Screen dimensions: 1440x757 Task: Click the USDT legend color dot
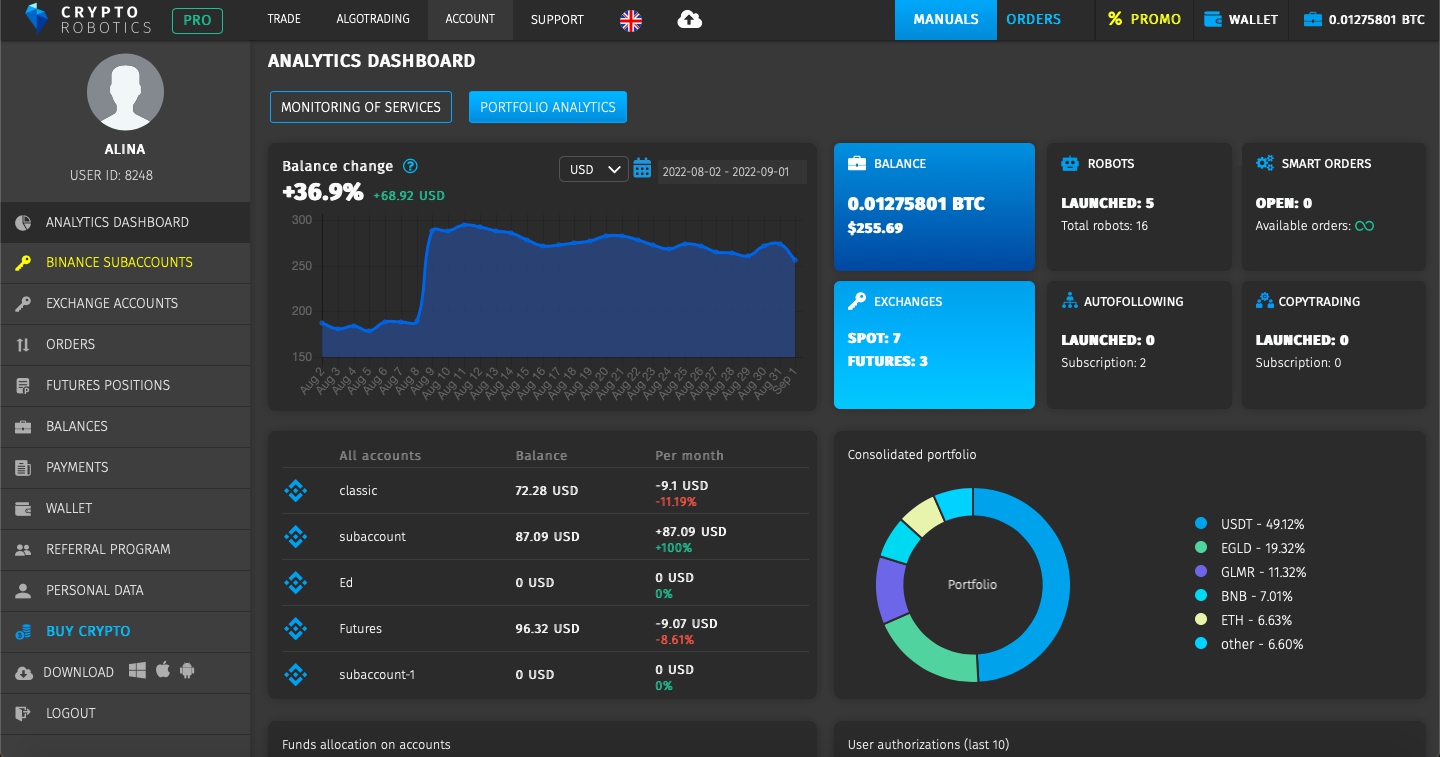click(1201, 523)
